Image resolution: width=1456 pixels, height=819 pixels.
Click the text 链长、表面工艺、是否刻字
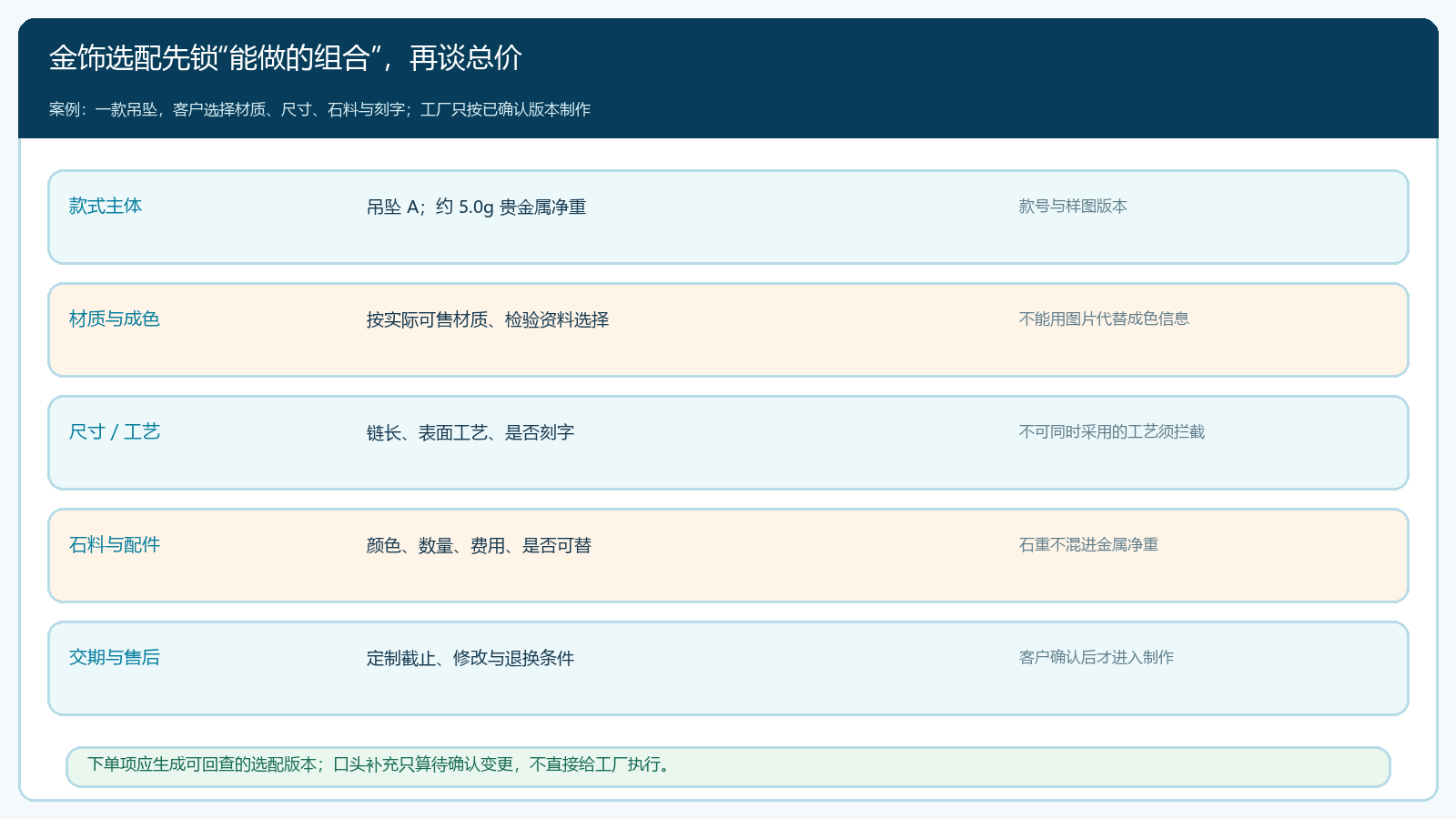pyautogui.click(x=470, y=432)
